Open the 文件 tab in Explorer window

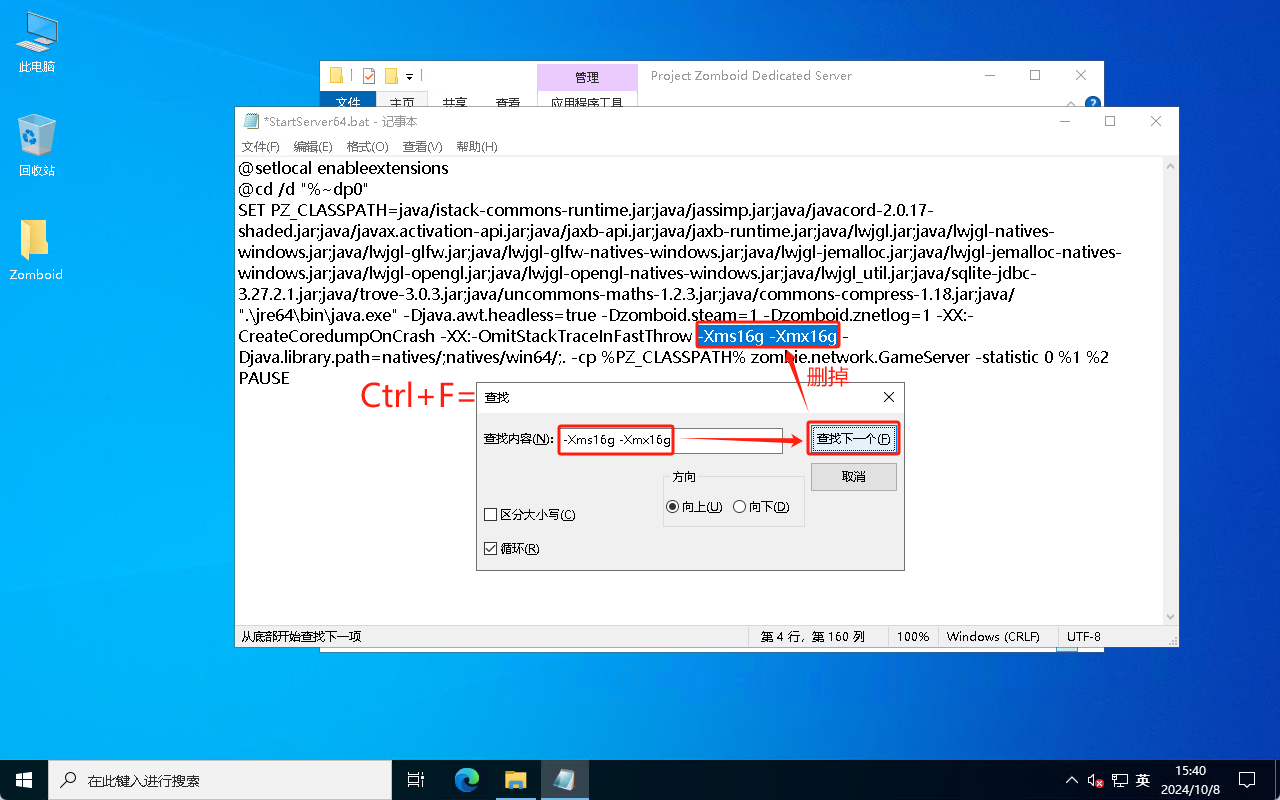click(348, 102)
